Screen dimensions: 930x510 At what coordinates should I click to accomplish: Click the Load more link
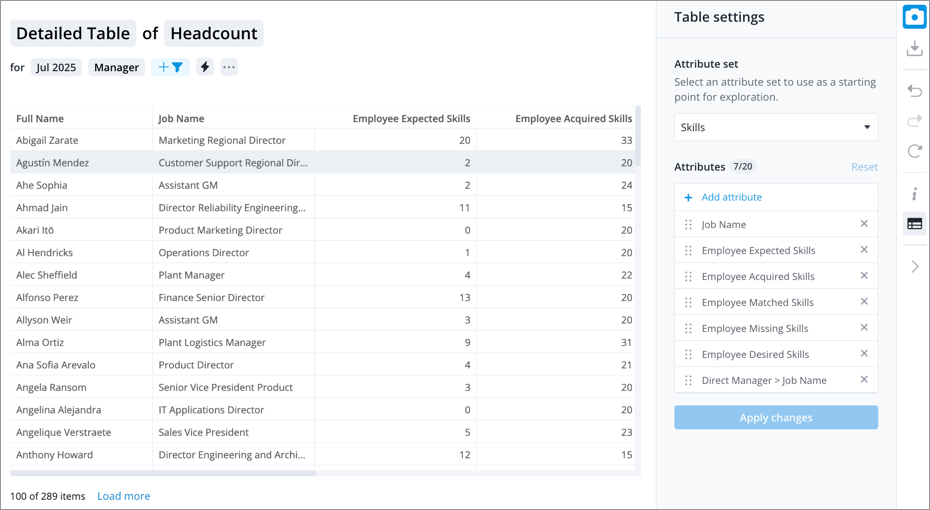coord(123,496)
